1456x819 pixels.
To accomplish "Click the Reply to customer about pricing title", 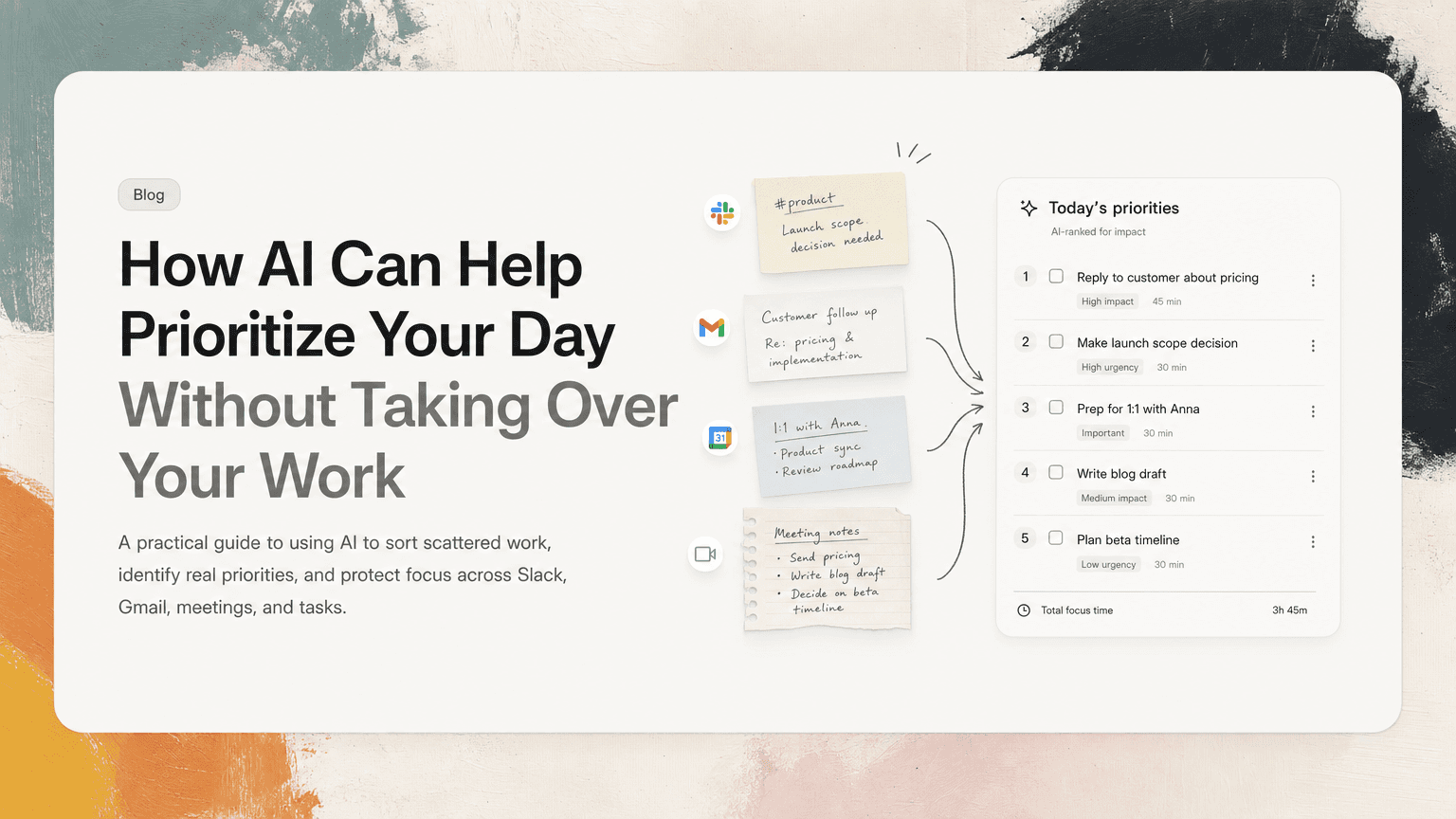I will (1168, 278).
